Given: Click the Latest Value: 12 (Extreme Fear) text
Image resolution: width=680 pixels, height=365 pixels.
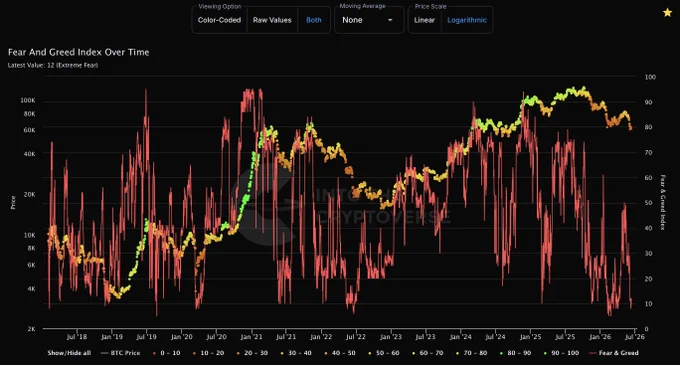Looking at the screenshot, I should pyautogui.click(x=53, y=65).
